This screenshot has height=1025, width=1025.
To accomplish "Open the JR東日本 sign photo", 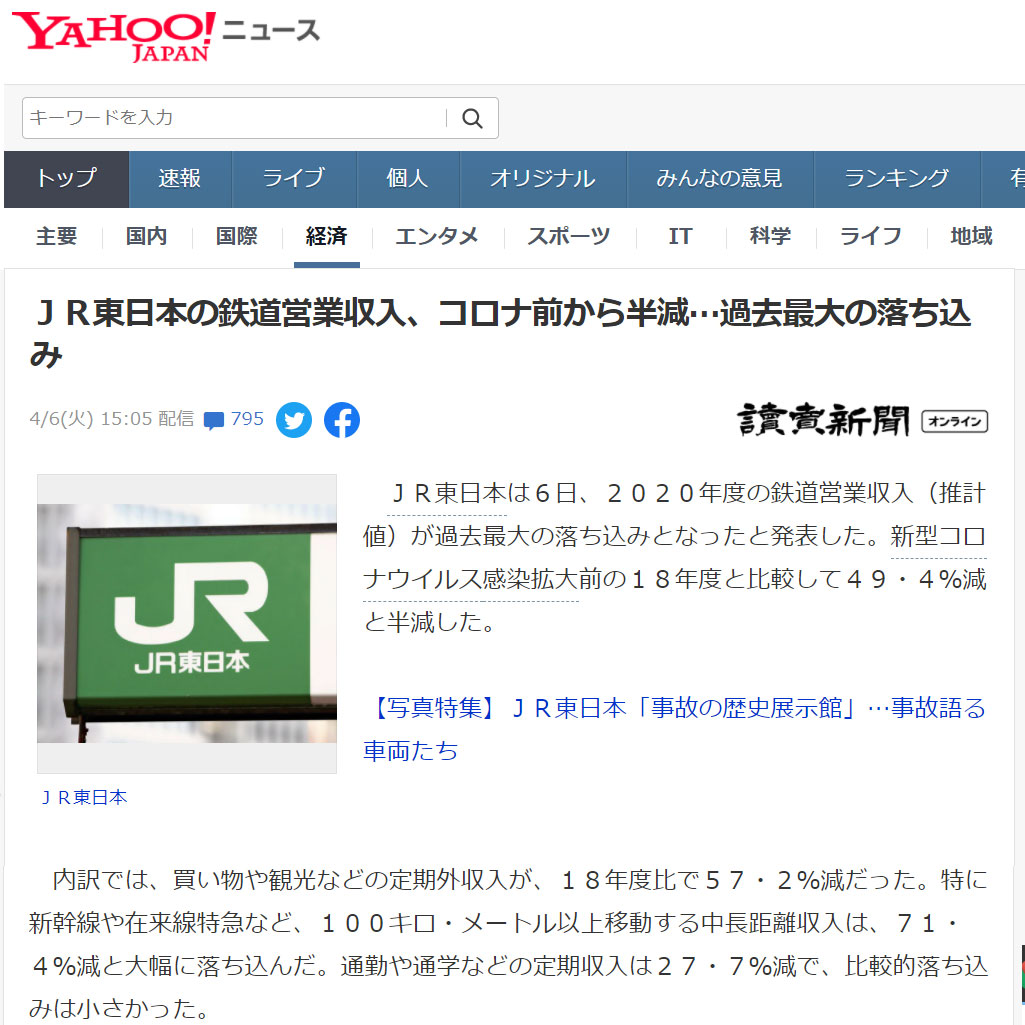I will point(187,624).
